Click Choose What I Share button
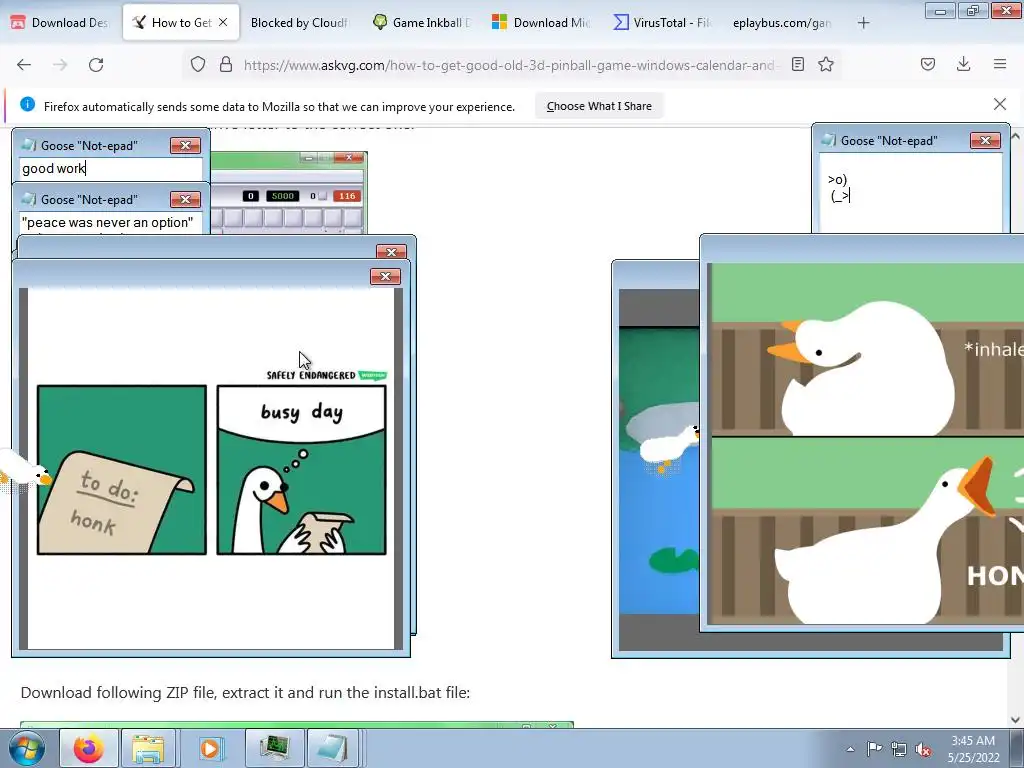 599,106
